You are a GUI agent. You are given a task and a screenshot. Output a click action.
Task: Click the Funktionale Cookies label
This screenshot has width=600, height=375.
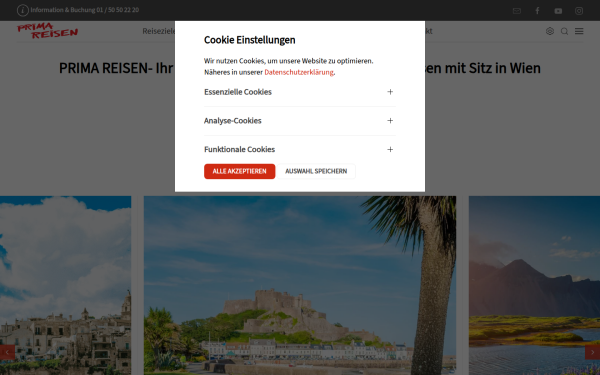[x=240, y=149]
